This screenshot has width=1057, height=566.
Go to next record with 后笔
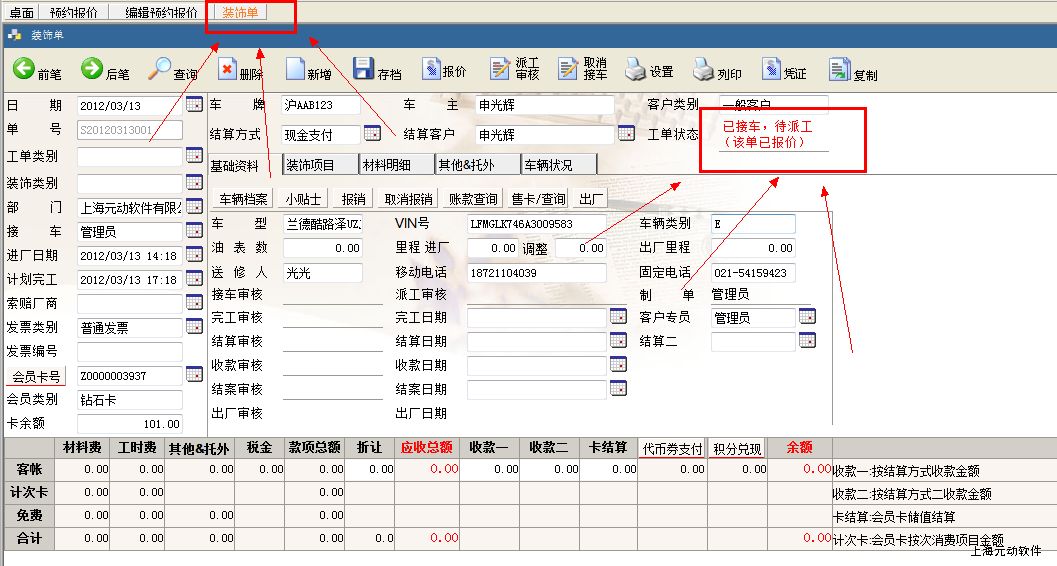[x=92, y=70]
